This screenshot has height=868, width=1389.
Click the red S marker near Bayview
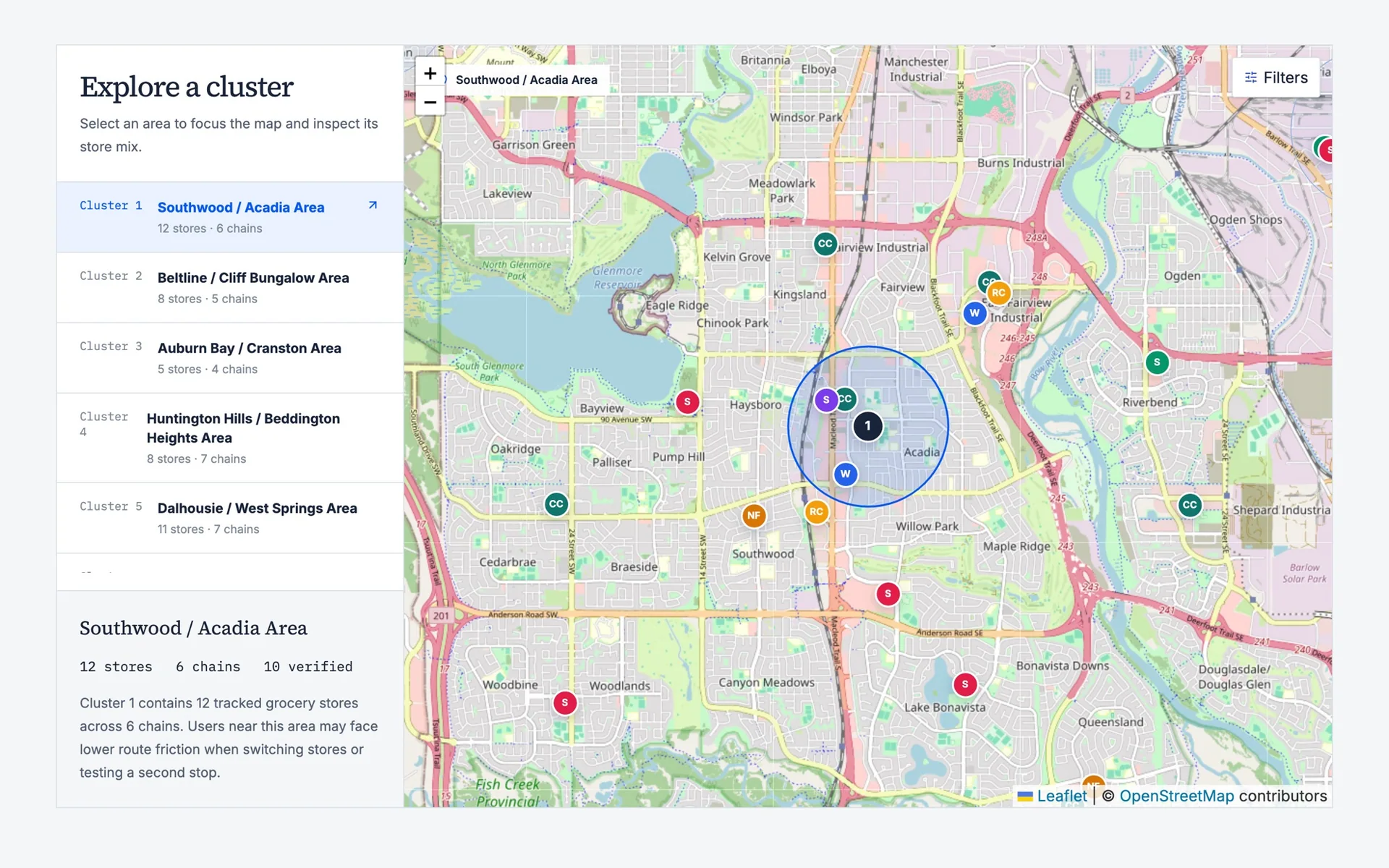[687, 401]
